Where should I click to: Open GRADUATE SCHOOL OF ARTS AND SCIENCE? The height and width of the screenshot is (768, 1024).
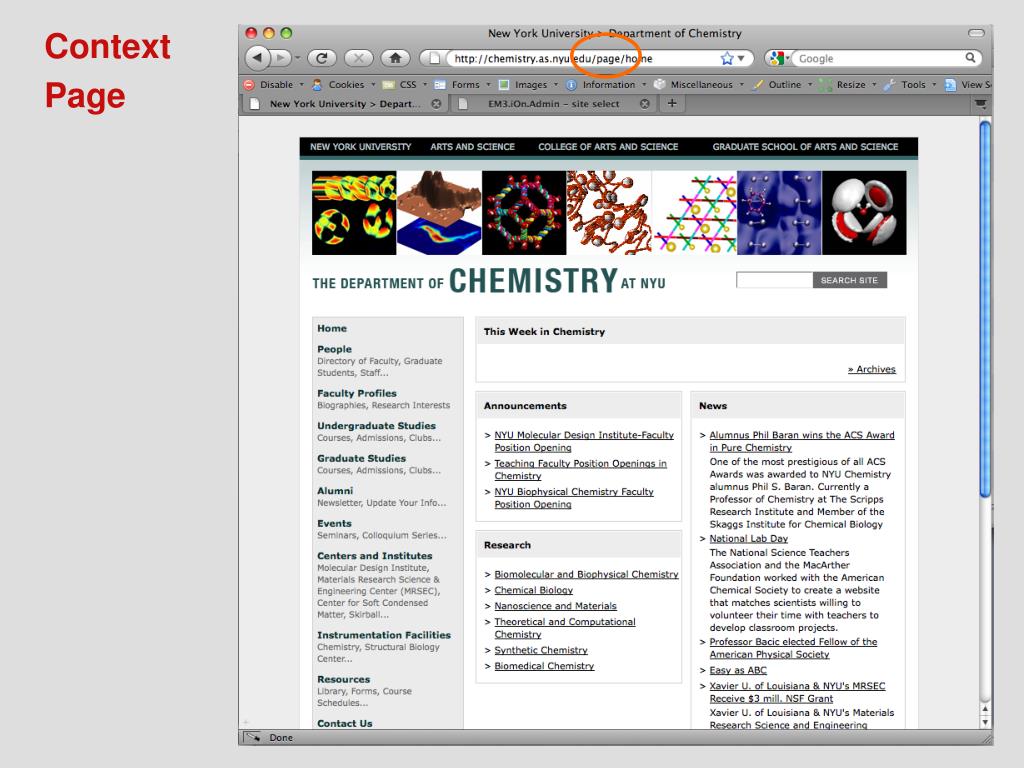click(x=805, y=147)
